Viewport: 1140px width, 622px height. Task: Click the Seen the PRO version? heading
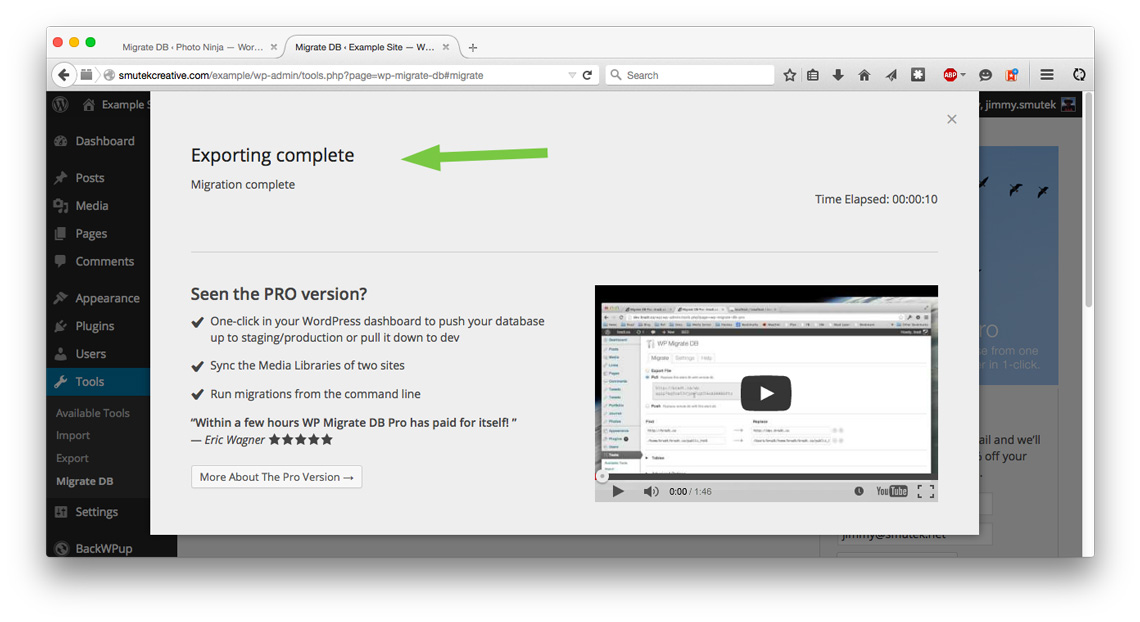[278, 294]
